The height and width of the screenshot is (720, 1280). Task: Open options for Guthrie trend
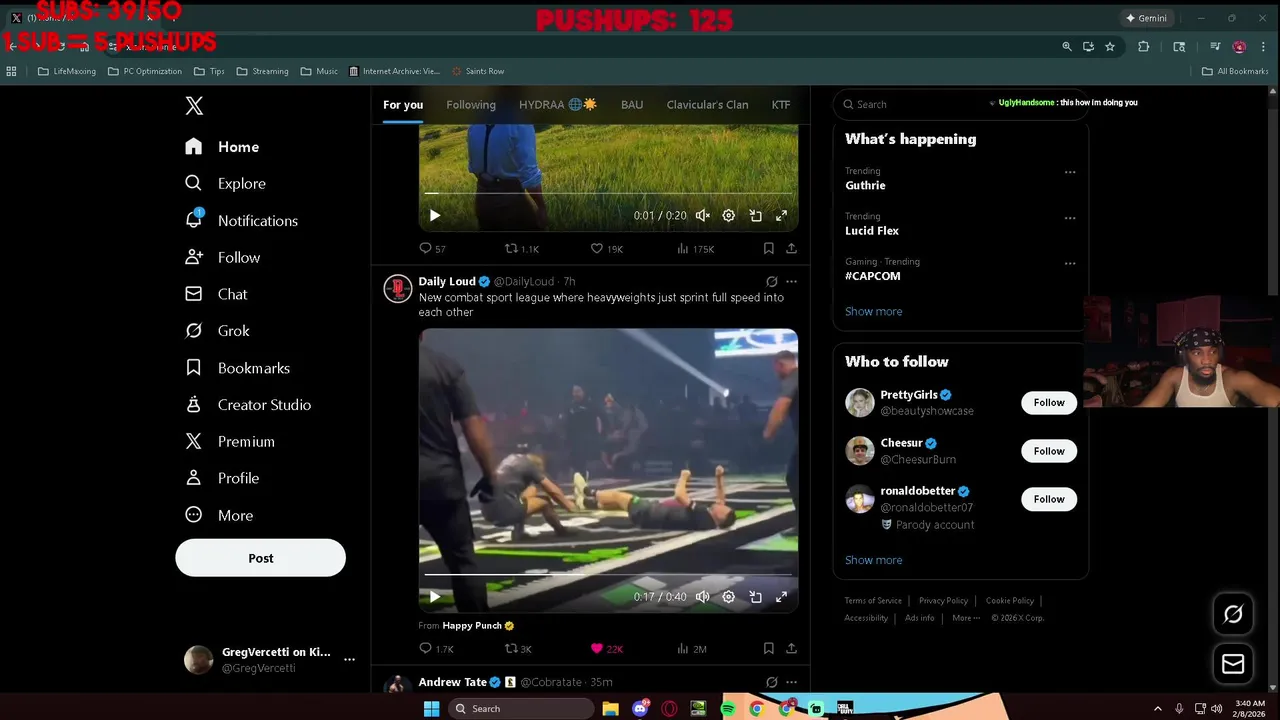pyautogui.click(x=1070, y=172)
